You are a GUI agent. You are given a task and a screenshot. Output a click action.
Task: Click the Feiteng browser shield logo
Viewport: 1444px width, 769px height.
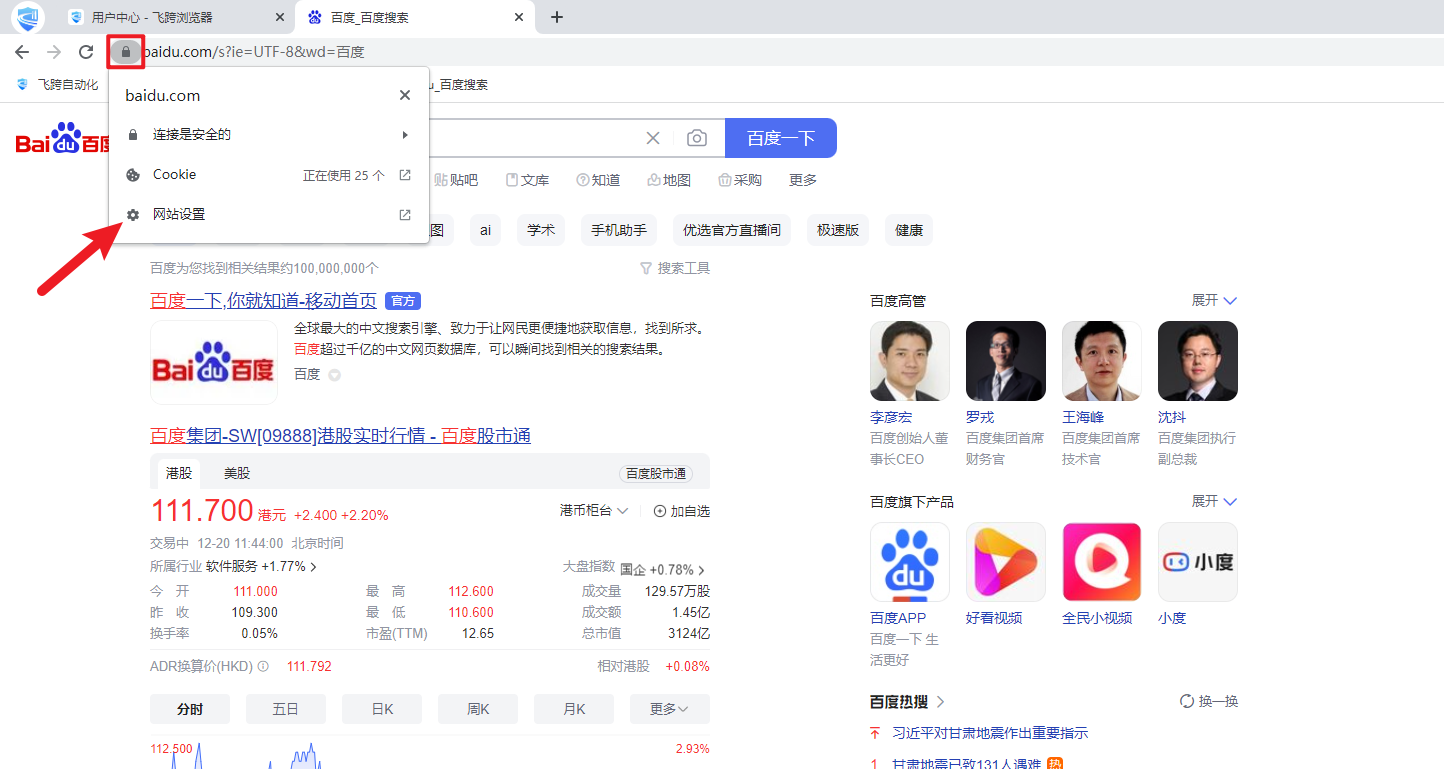point(28,17)
